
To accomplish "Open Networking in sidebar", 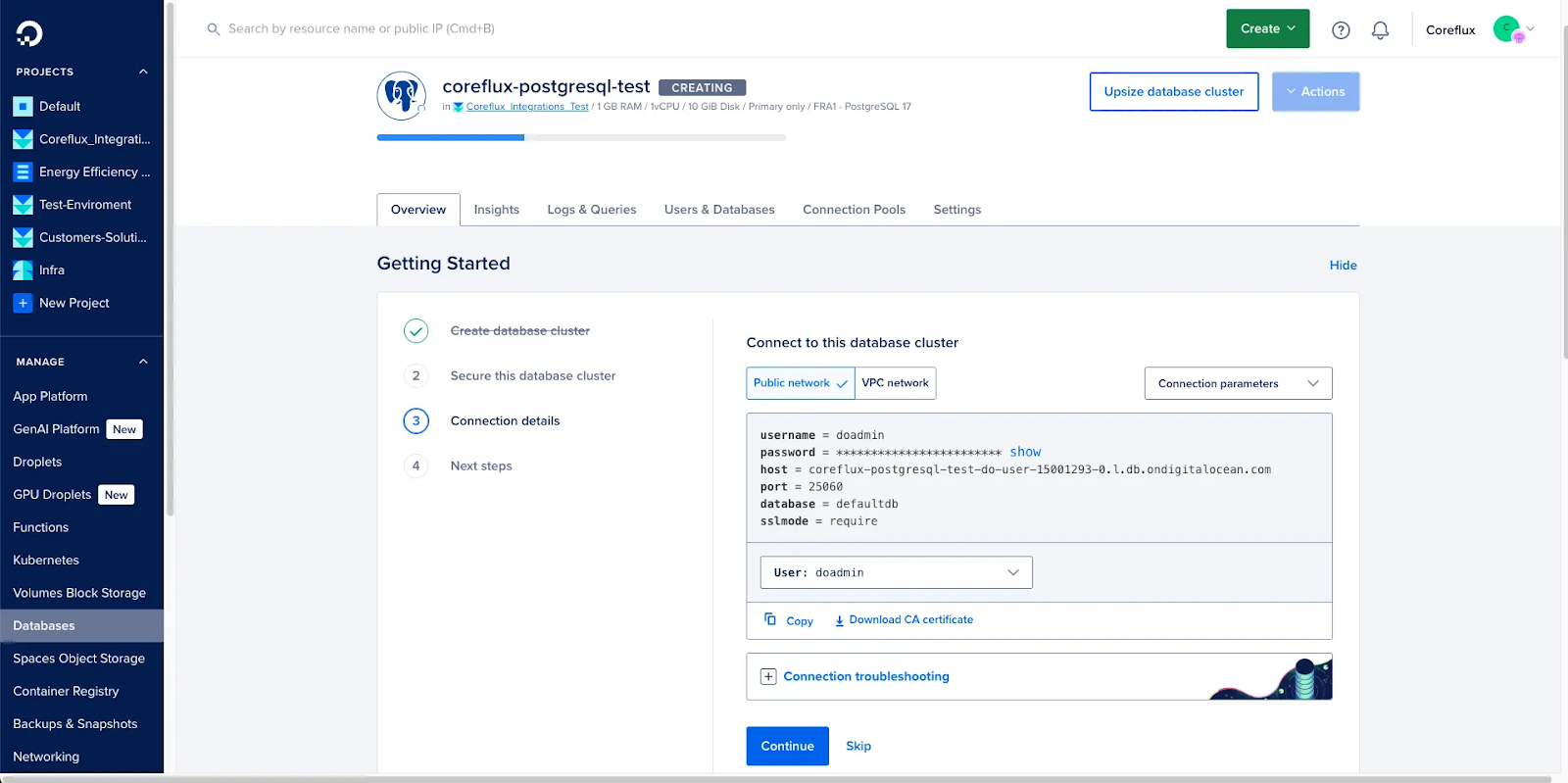I will (46, 758).
